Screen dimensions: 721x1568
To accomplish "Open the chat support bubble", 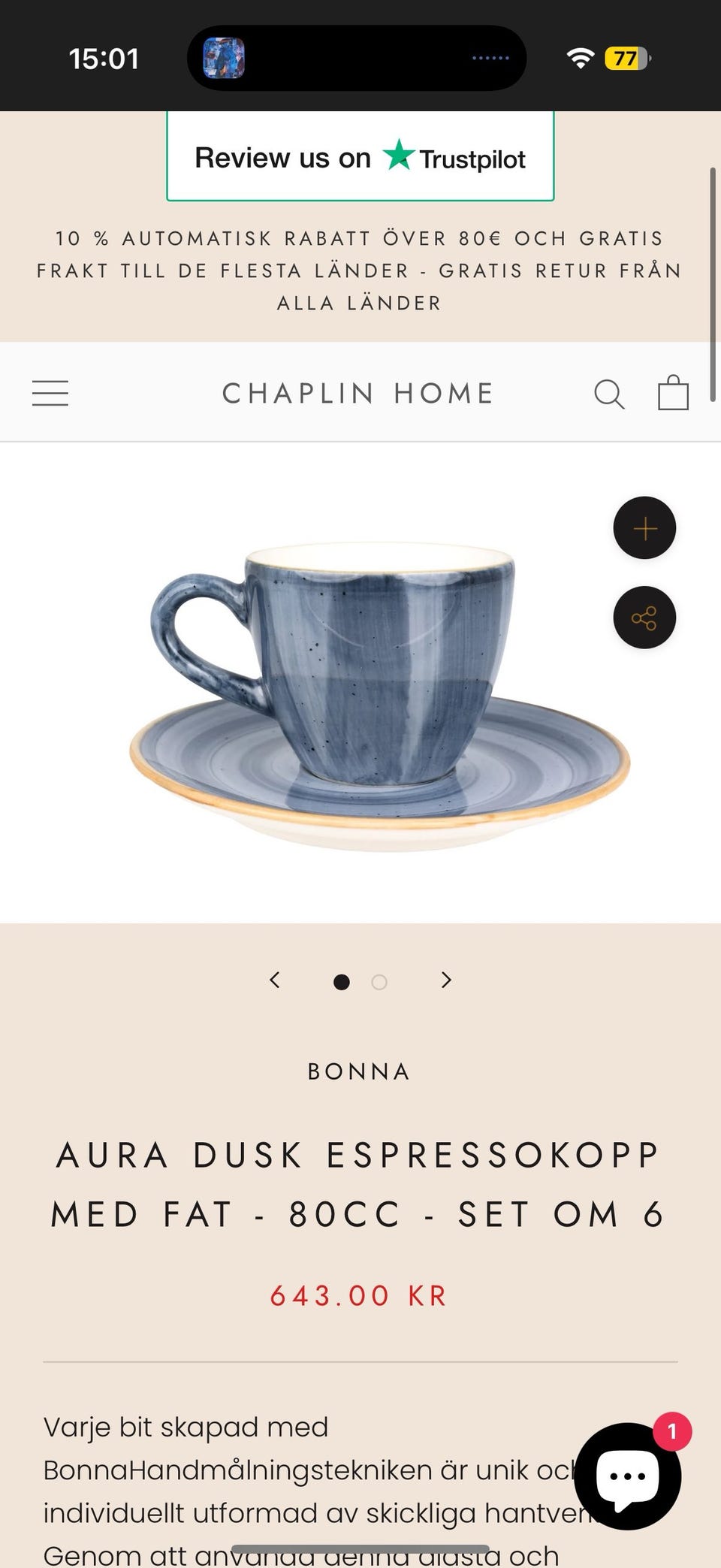I will click(x=627, y=1476).
